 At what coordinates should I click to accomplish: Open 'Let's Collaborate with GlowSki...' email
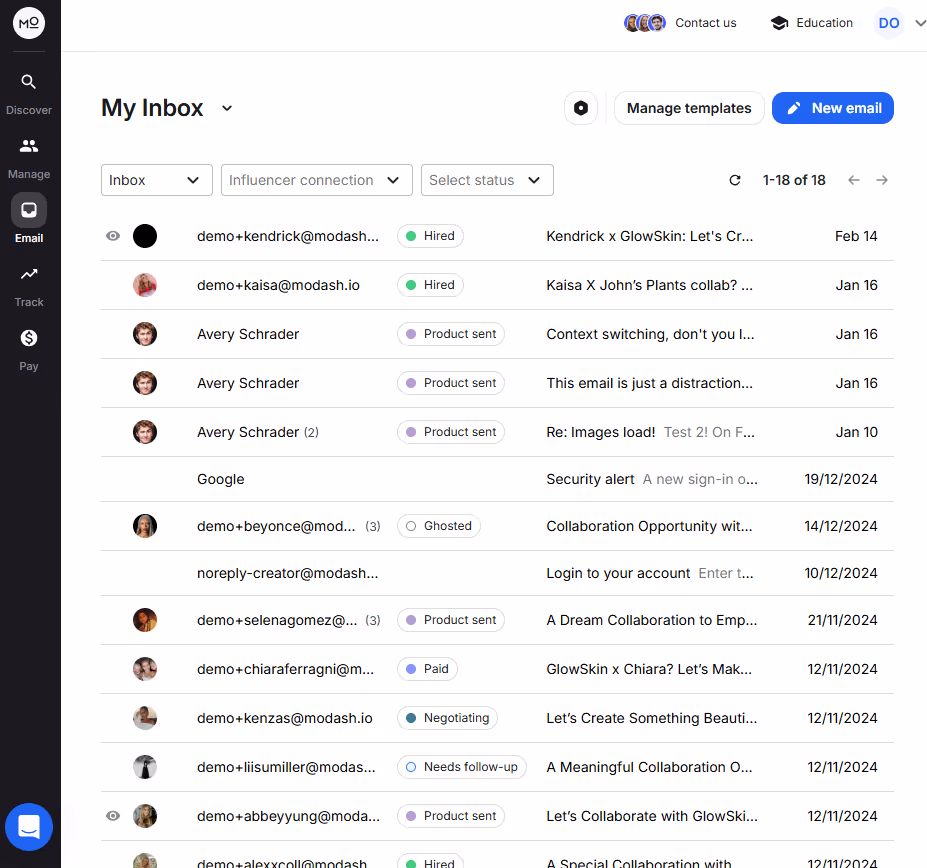point(652,816)
